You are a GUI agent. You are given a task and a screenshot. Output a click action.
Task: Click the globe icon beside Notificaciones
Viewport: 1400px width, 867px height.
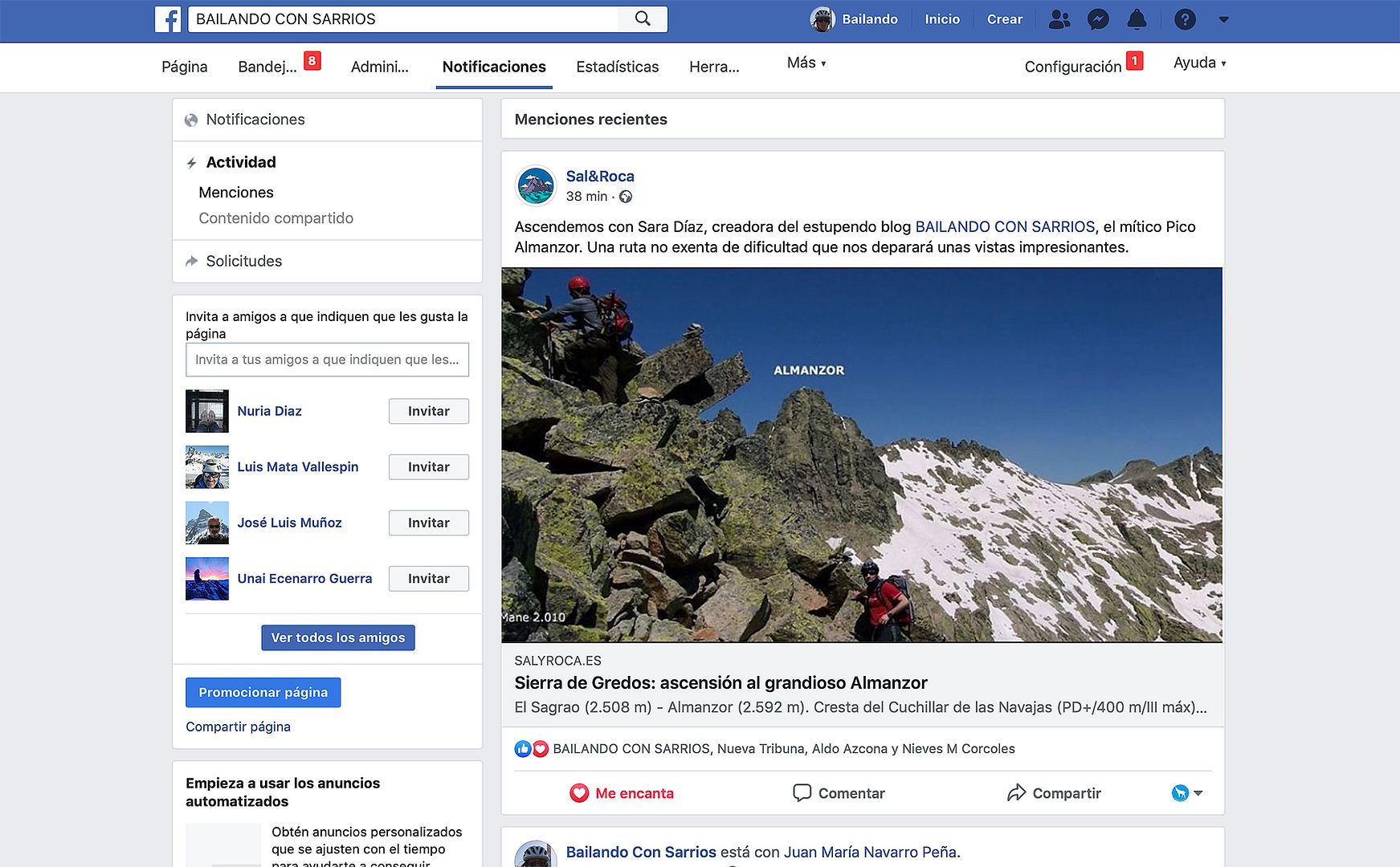coord(191,120)
